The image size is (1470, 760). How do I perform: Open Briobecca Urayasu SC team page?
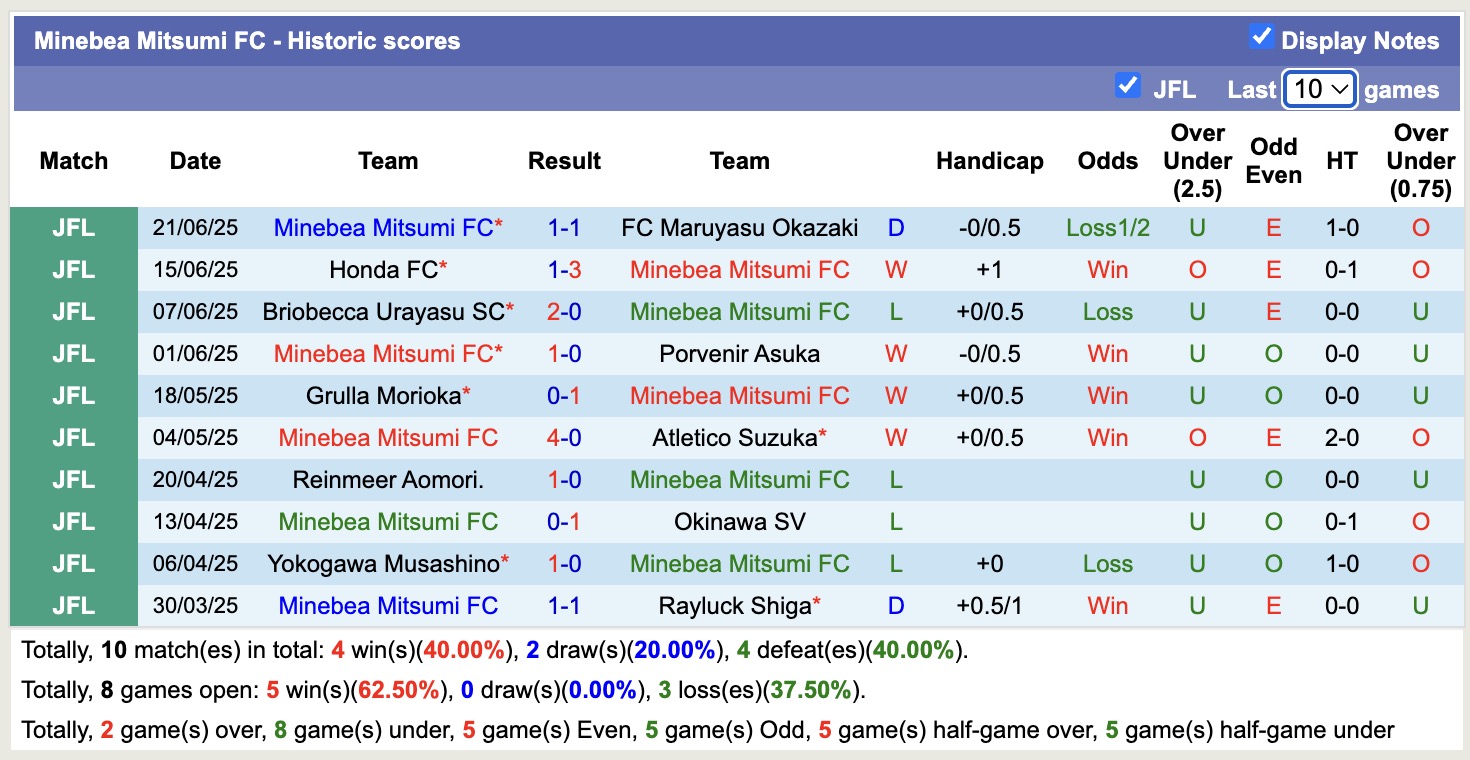383,312
